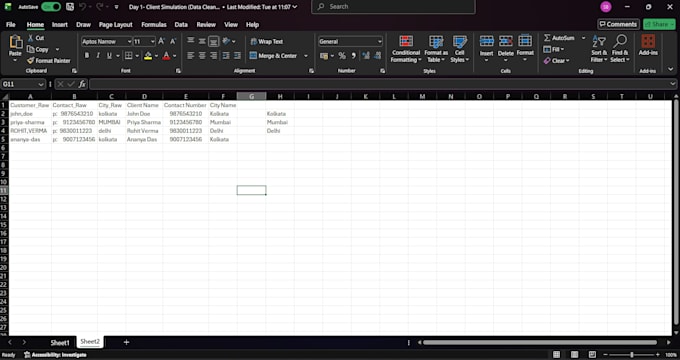Switch to the Insert tab

pyautogui.click(x=60, y=25)
